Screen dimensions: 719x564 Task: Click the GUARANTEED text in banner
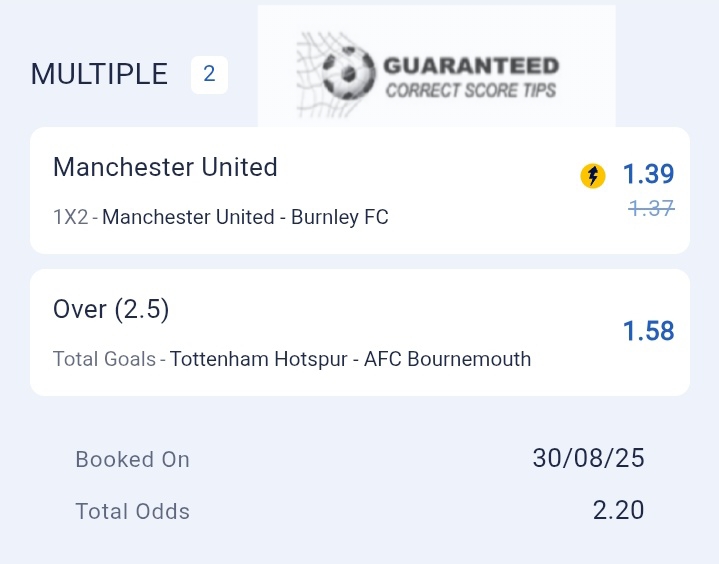pos(471,66)
